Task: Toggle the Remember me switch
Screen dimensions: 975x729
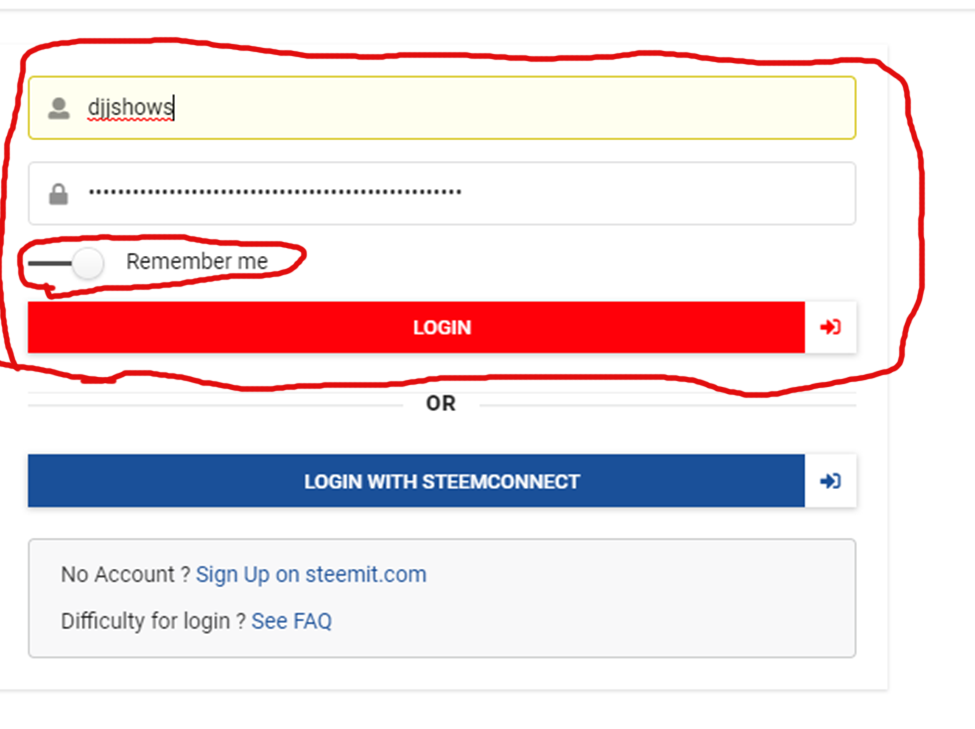Action: coord(66,263)
